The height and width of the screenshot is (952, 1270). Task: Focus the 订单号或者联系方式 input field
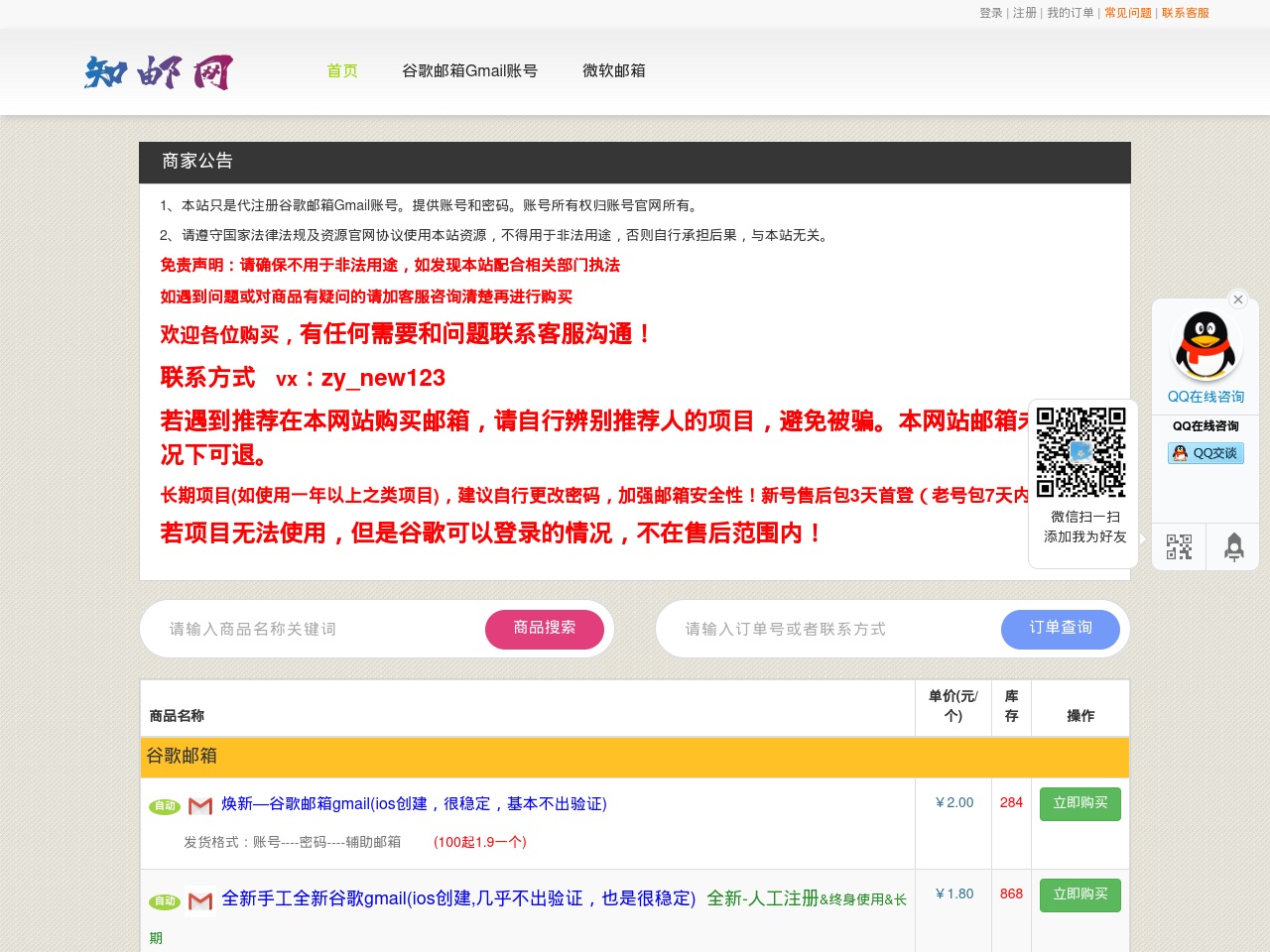pos(833,629)
